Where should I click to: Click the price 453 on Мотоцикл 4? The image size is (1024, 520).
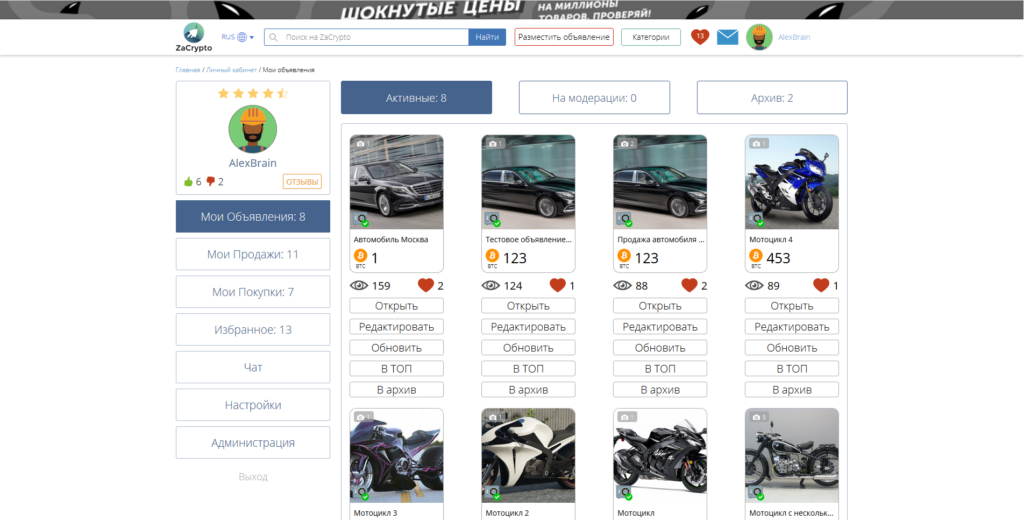tap(778, 258)
